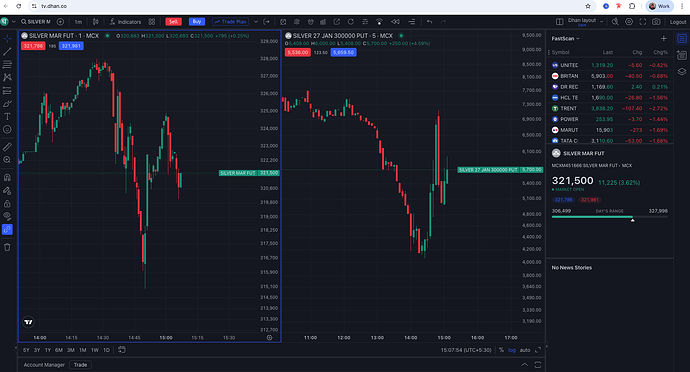Select the ruler measure tool
This screenshot has height=372, width=690.
7,147
